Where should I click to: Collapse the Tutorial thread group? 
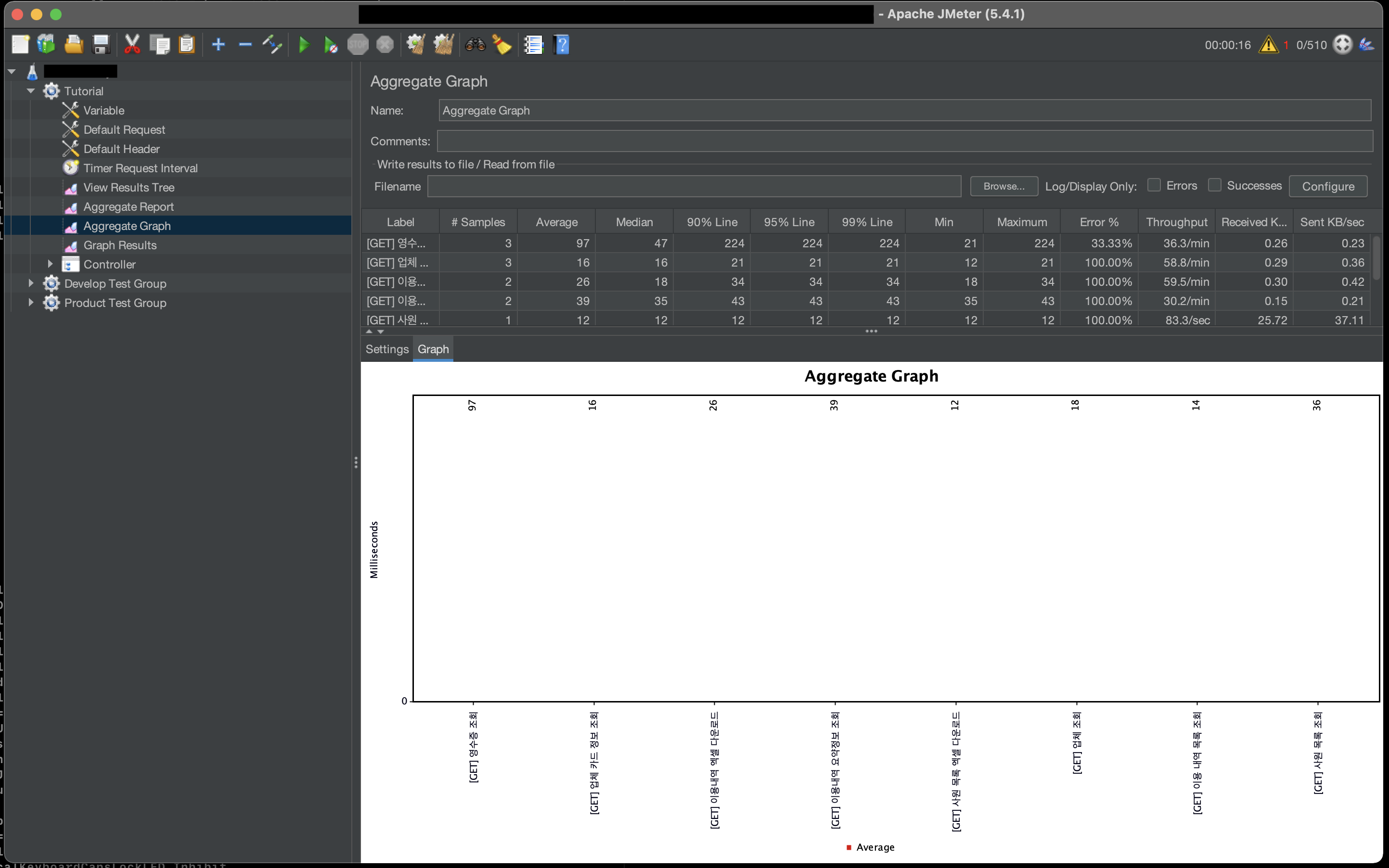31,91
